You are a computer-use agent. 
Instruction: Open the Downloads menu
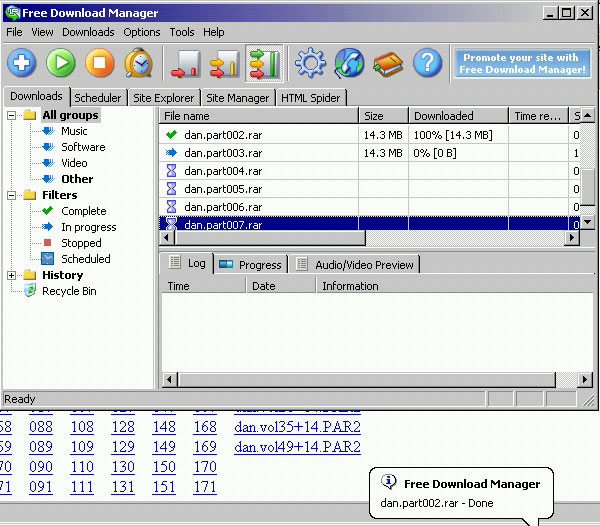coord(88,32)
